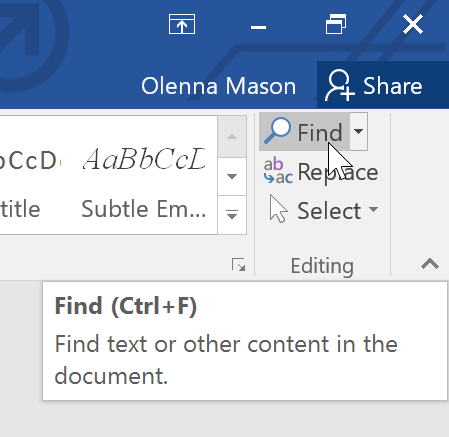Open Ribbon Display Options icon
The width and height of the screenshot is (449, 437).
point(182,24)
